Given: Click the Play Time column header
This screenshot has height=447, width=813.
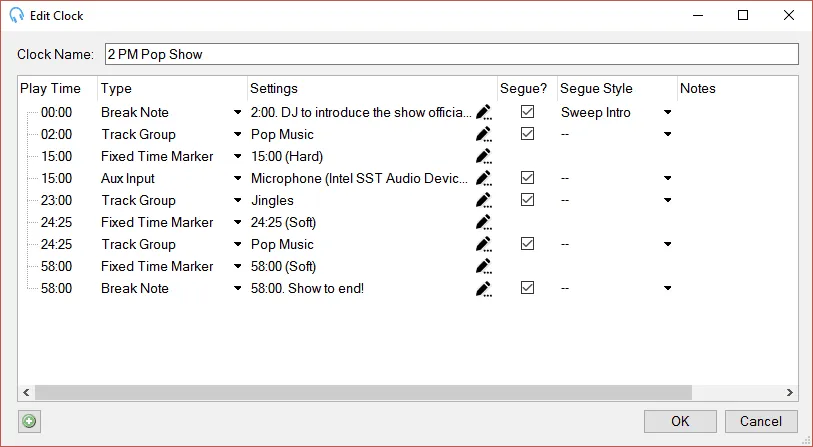Looking at the screenshot, I should (x=58, y=89).
